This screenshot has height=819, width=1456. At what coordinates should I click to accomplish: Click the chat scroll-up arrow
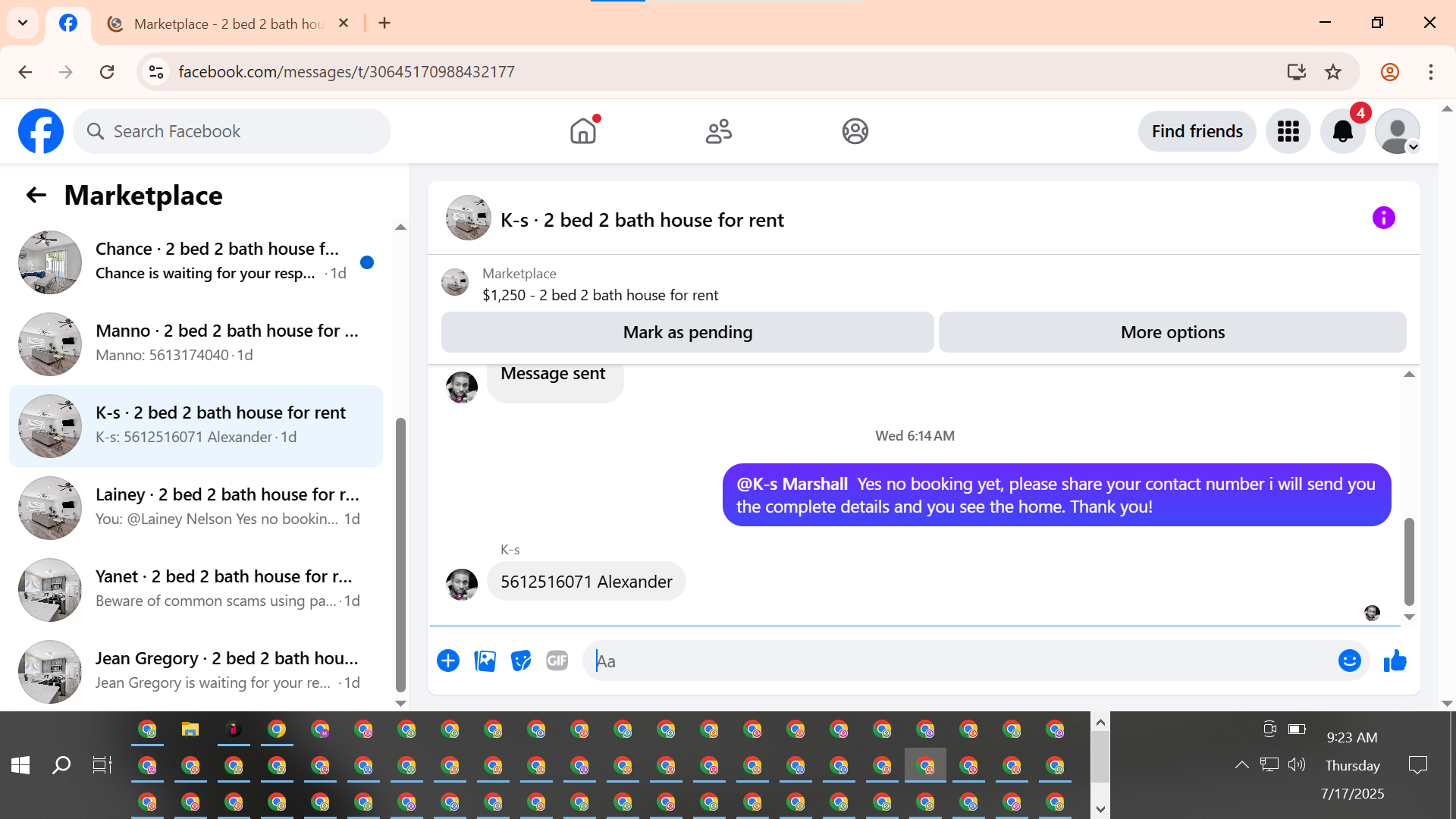[x=1409, y=374]
